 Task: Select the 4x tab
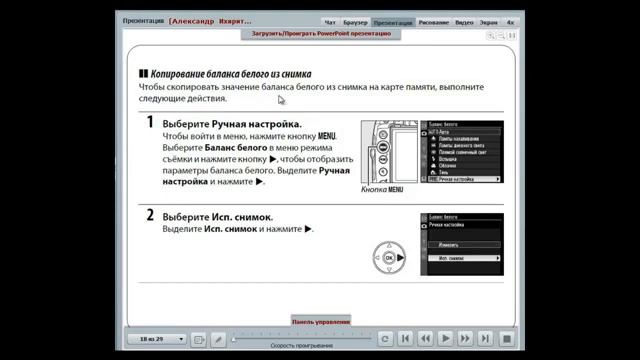[x=510, y=22]
